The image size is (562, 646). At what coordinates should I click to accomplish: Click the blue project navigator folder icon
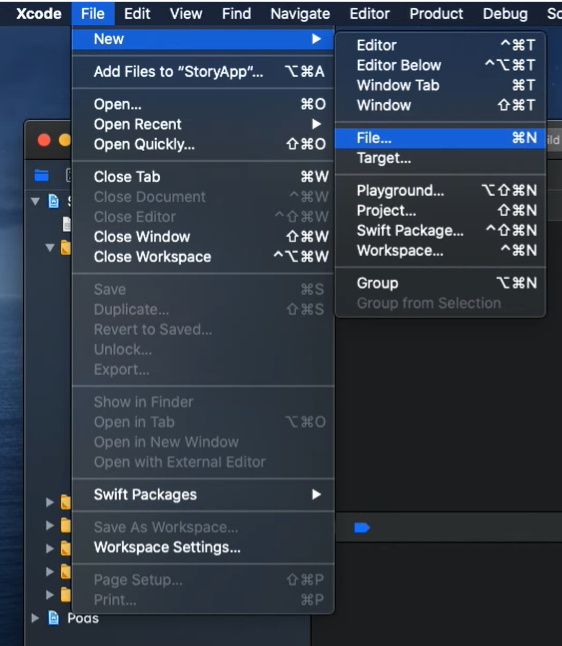point(42,176)
